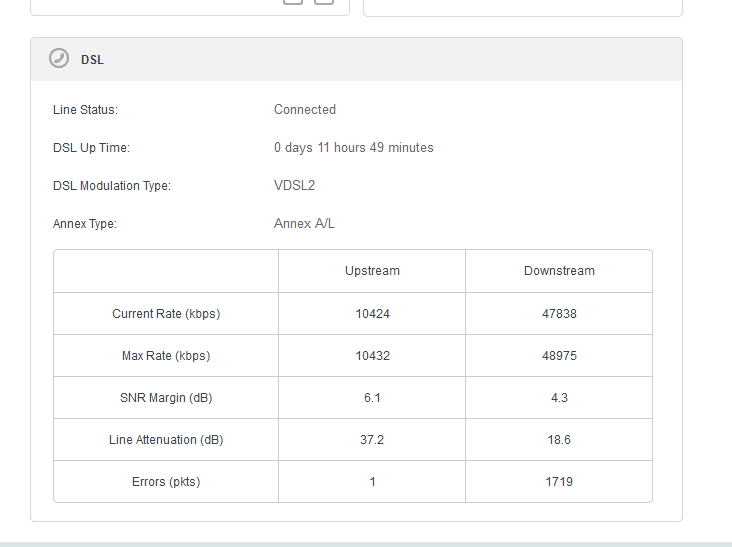Viewport: 732px width, 547px height.
Task: Click downstream current rate 47838
Action: click(x=559, y=314)
